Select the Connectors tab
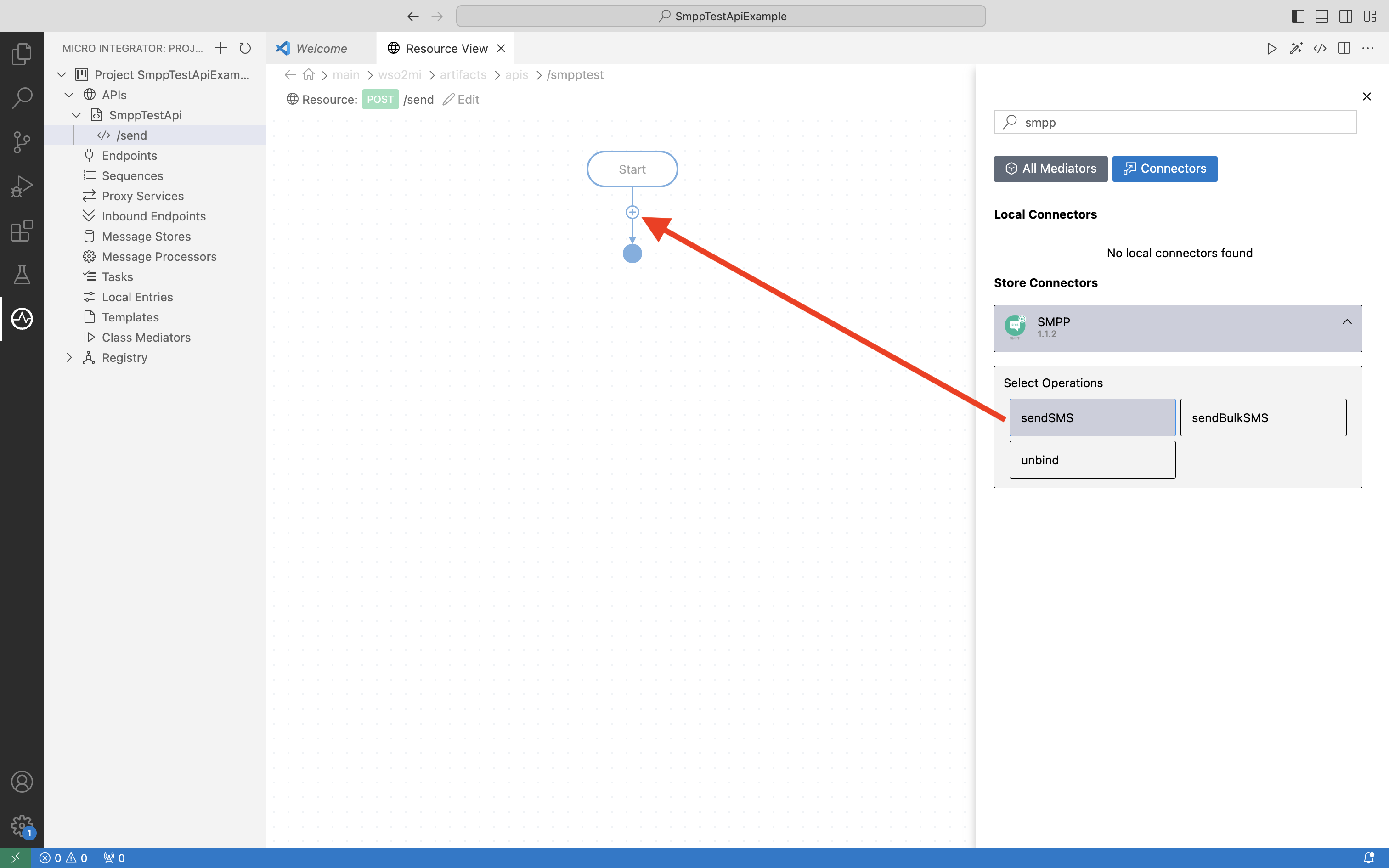Screen dimensions: 1389x868 1164,169
